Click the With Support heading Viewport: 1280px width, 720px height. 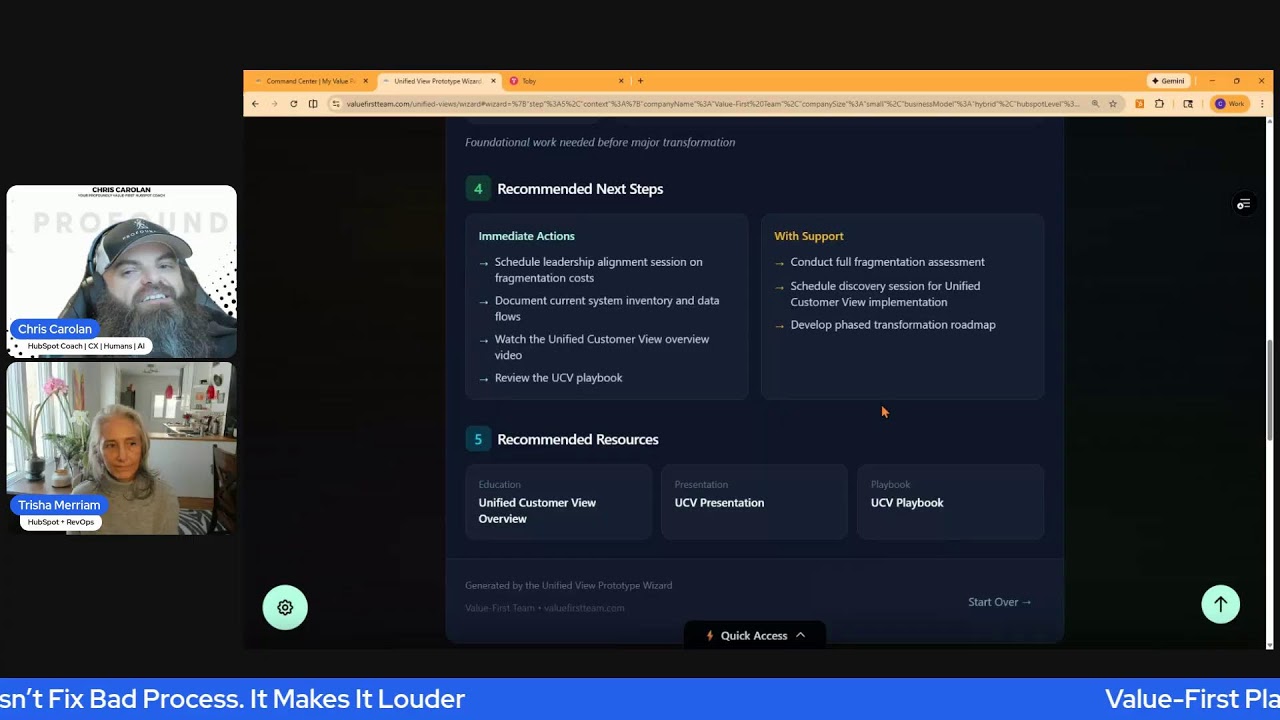809,236
